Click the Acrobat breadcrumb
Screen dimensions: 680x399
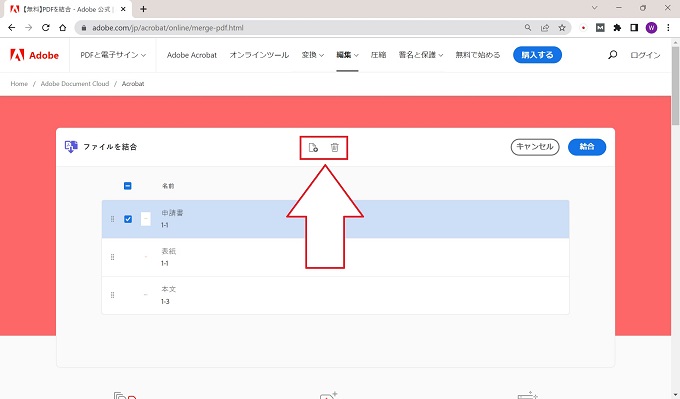point(133,84)
